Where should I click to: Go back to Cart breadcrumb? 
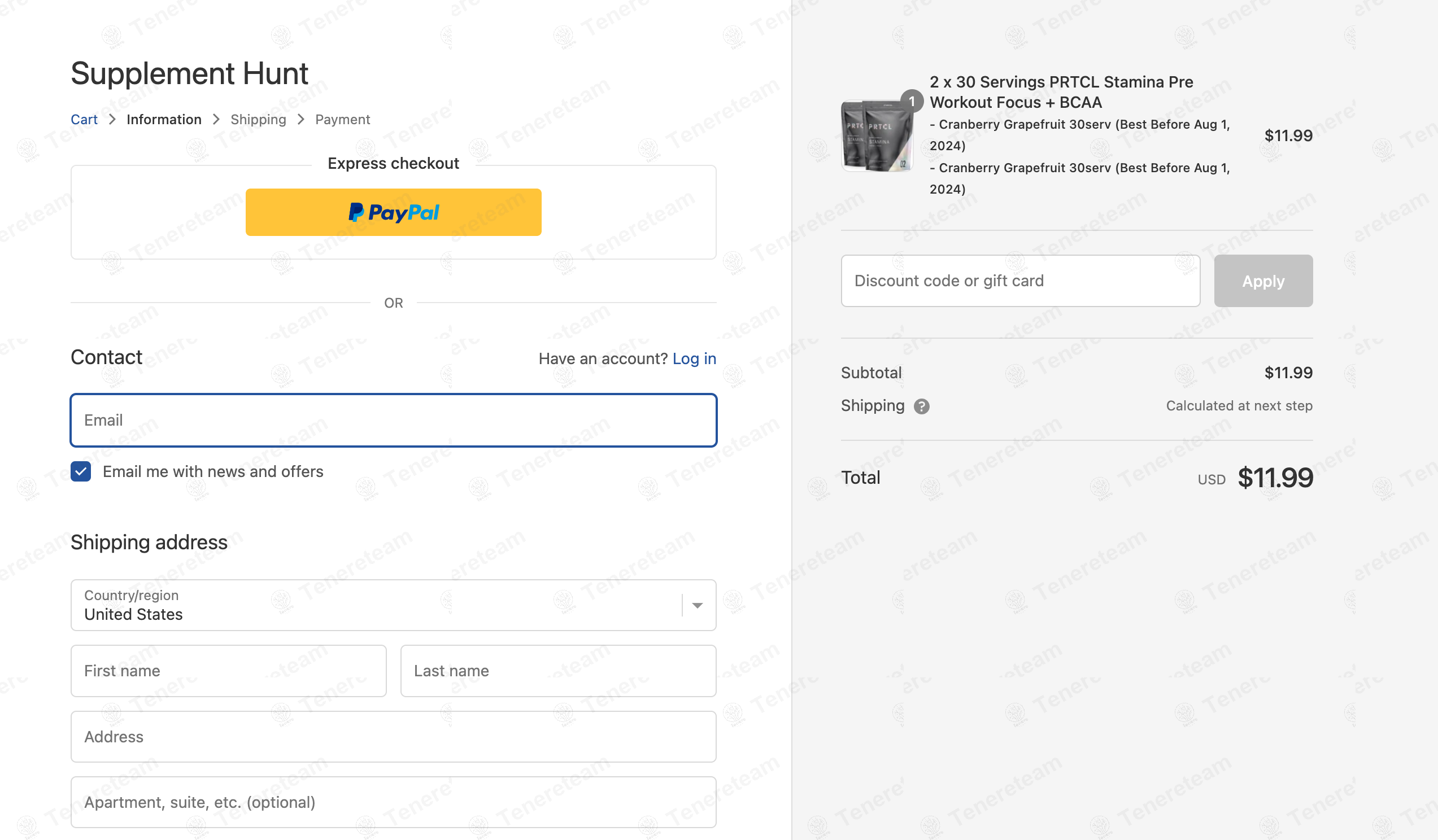84,119
